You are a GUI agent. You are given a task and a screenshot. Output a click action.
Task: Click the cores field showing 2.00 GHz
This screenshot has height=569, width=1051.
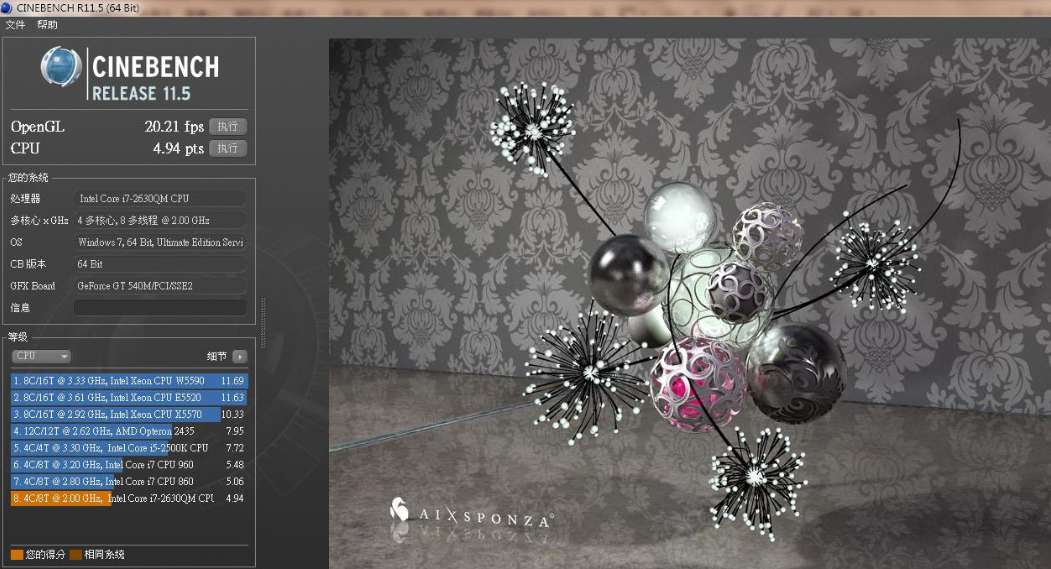tap(160, 220)
